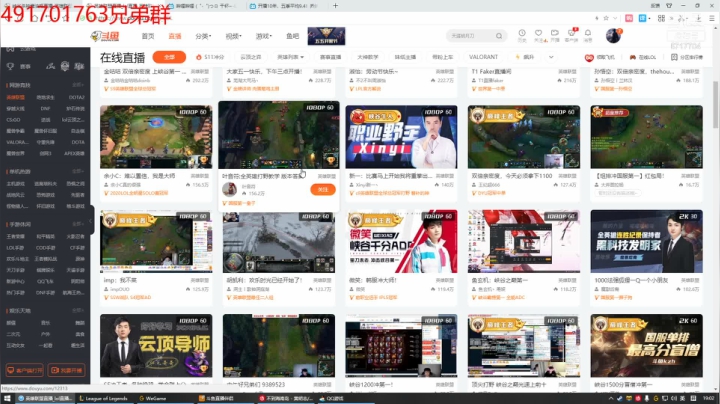Open the 余小C stream thumbnail
The image size is (720, 404).
(x=156, y=137)
